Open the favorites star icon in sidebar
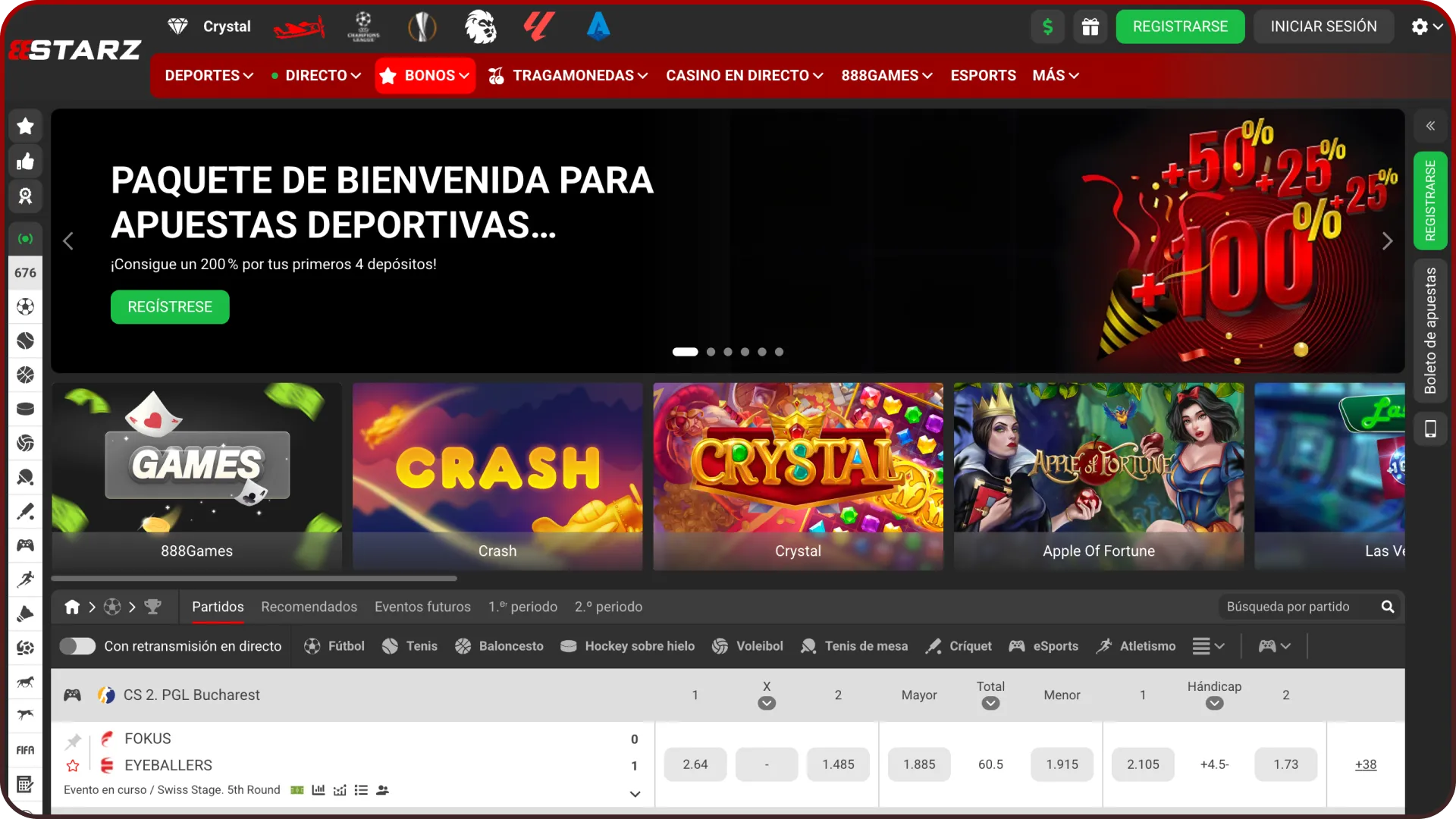The width and height of the screenshot is (1456, 819). coord(25,126)
